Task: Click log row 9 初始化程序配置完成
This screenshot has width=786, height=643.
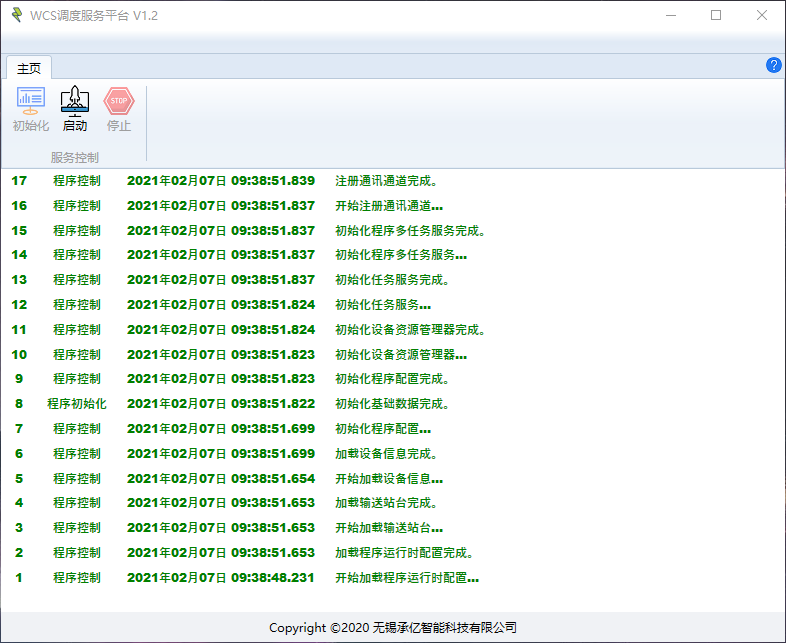Action: click(392, 379)
